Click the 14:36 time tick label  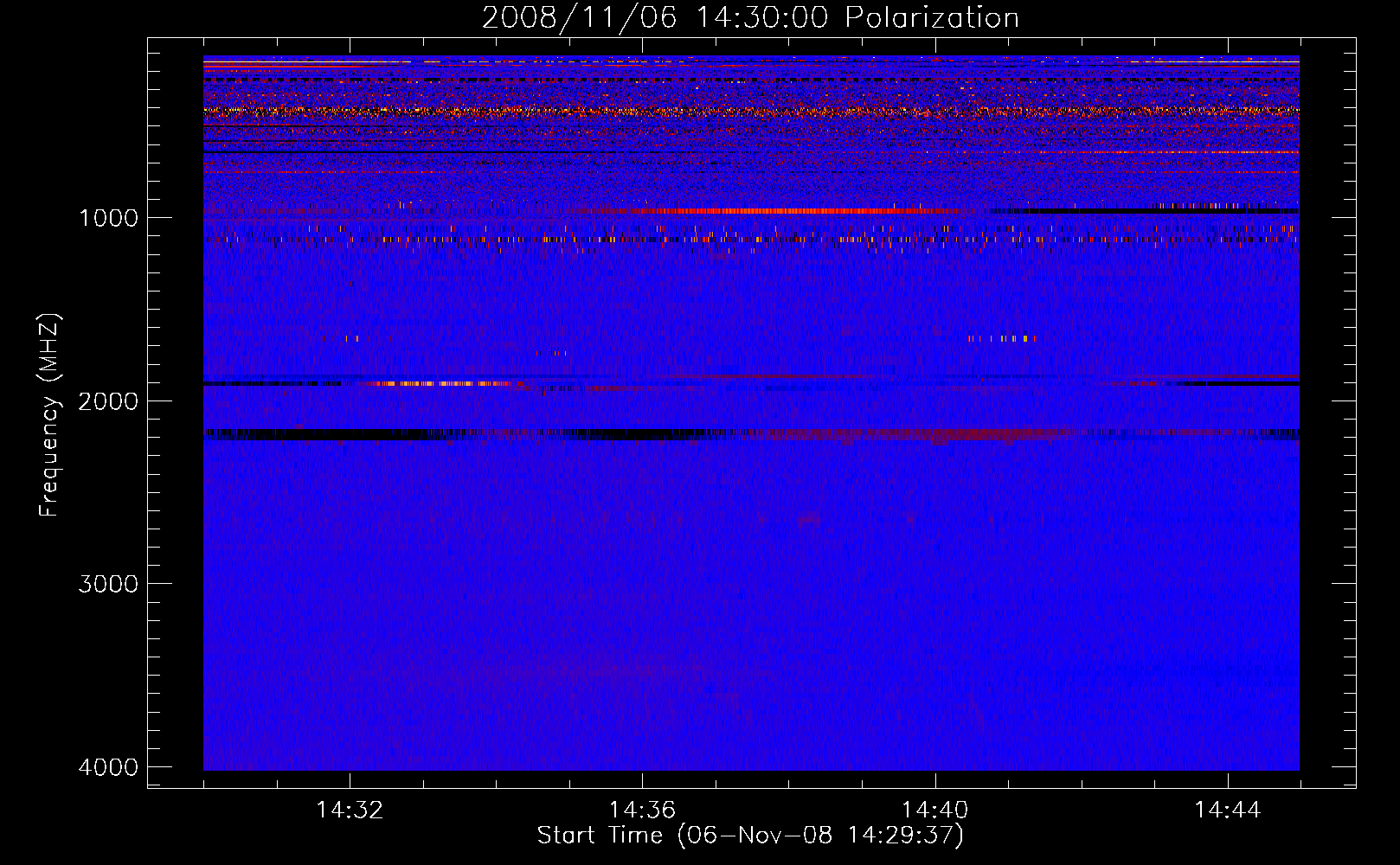(x=642, y=811)
